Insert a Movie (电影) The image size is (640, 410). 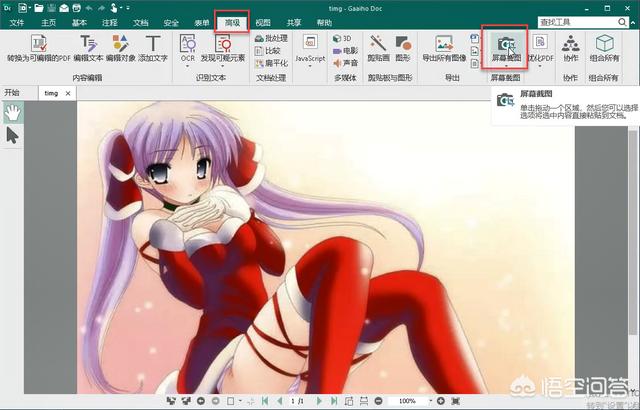point(345,51)
